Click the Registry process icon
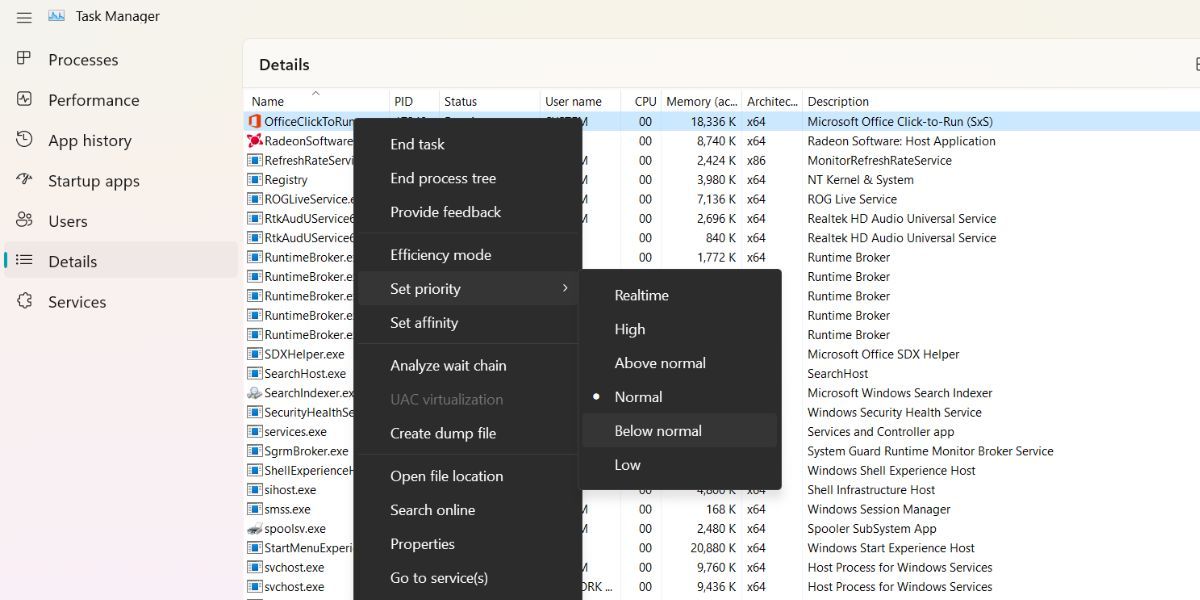Image resolution: width=1200 pixels, height=600 pixels. (x=255, y=180)
